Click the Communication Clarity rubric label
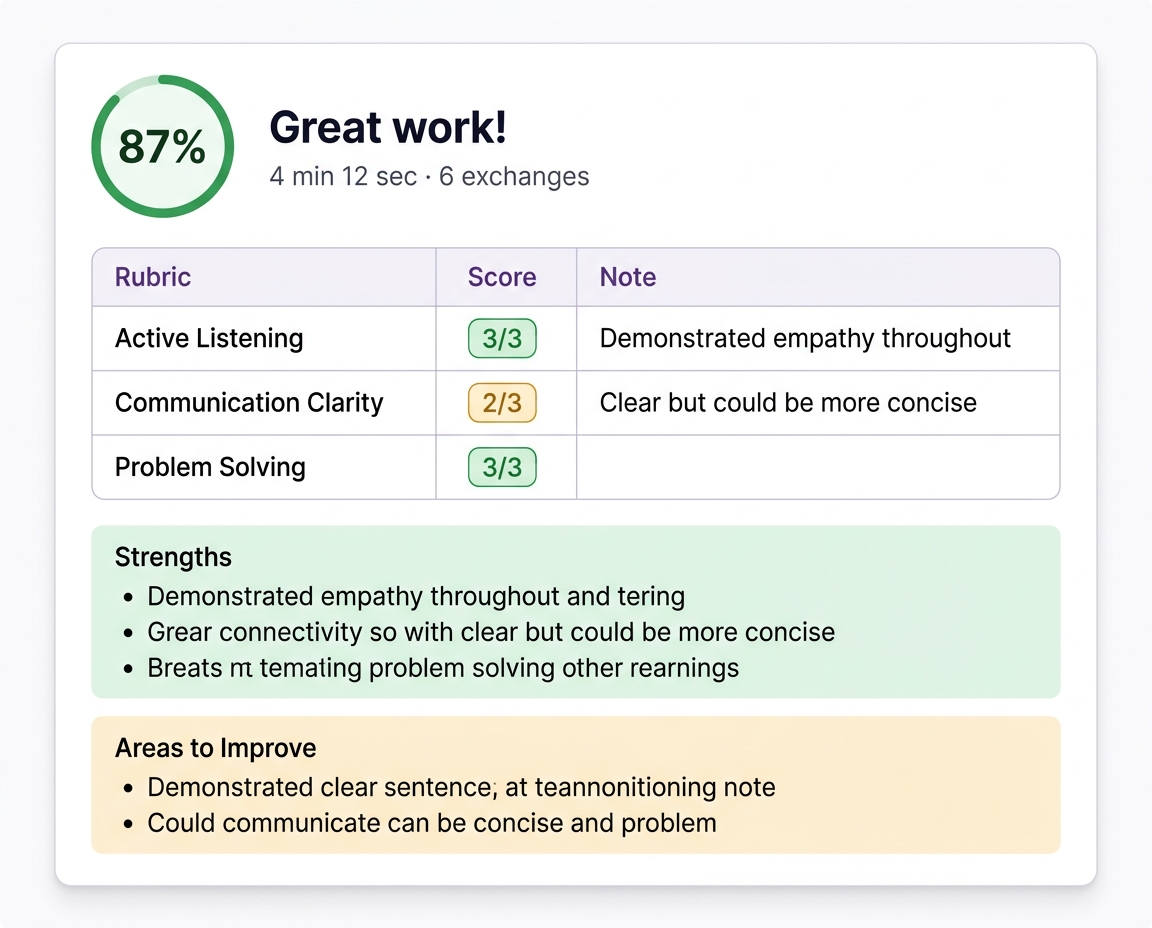 coord(248,403)
